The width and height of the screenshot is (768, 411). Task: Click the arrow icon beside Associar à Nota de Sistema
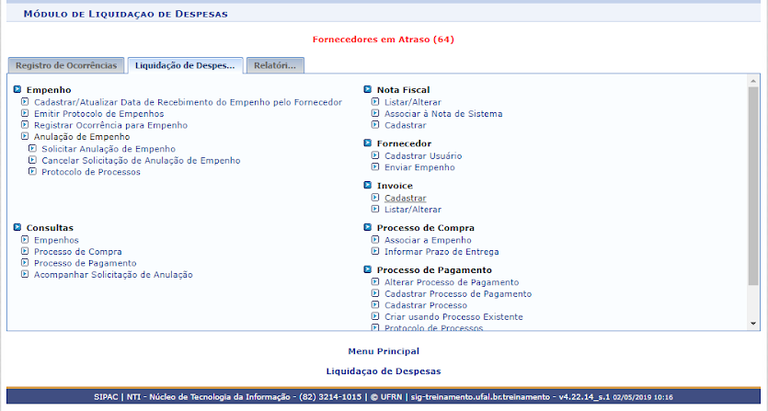[375, 113]
